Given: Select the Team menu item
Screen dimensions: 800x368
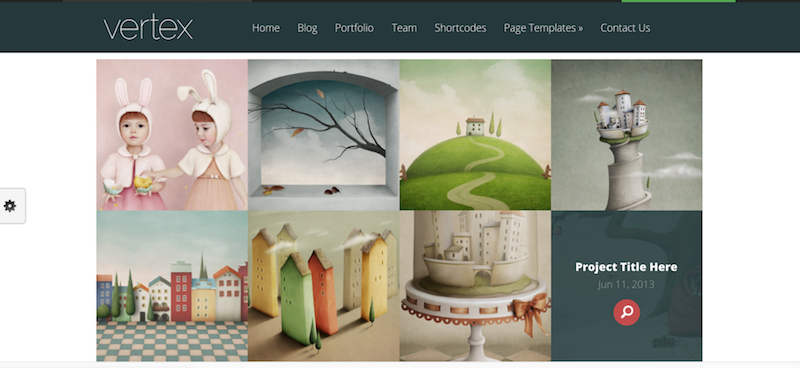Looking at the screenshot, I should (x=404, y=28).
